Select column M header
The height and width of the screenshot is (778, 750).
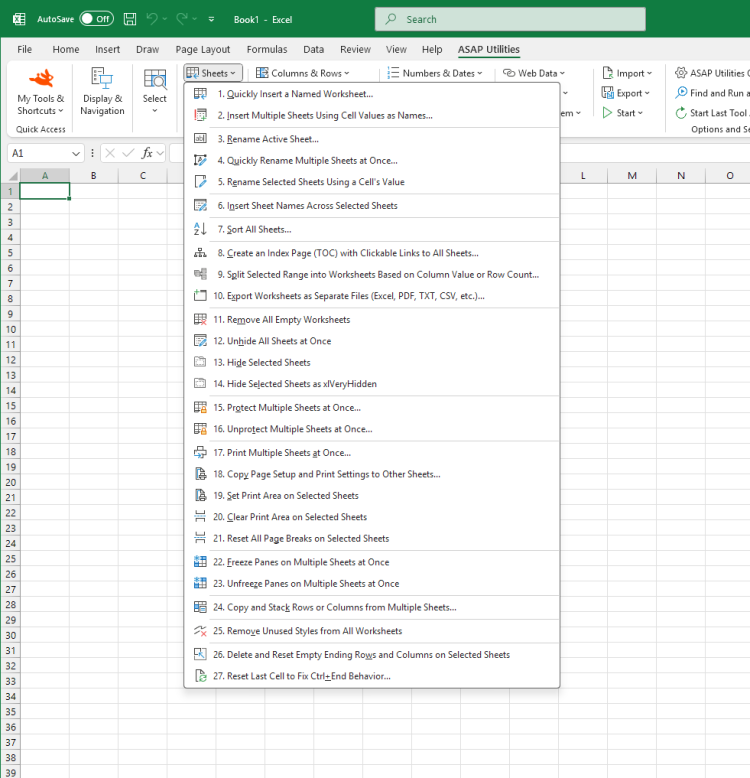pos(631,175)
